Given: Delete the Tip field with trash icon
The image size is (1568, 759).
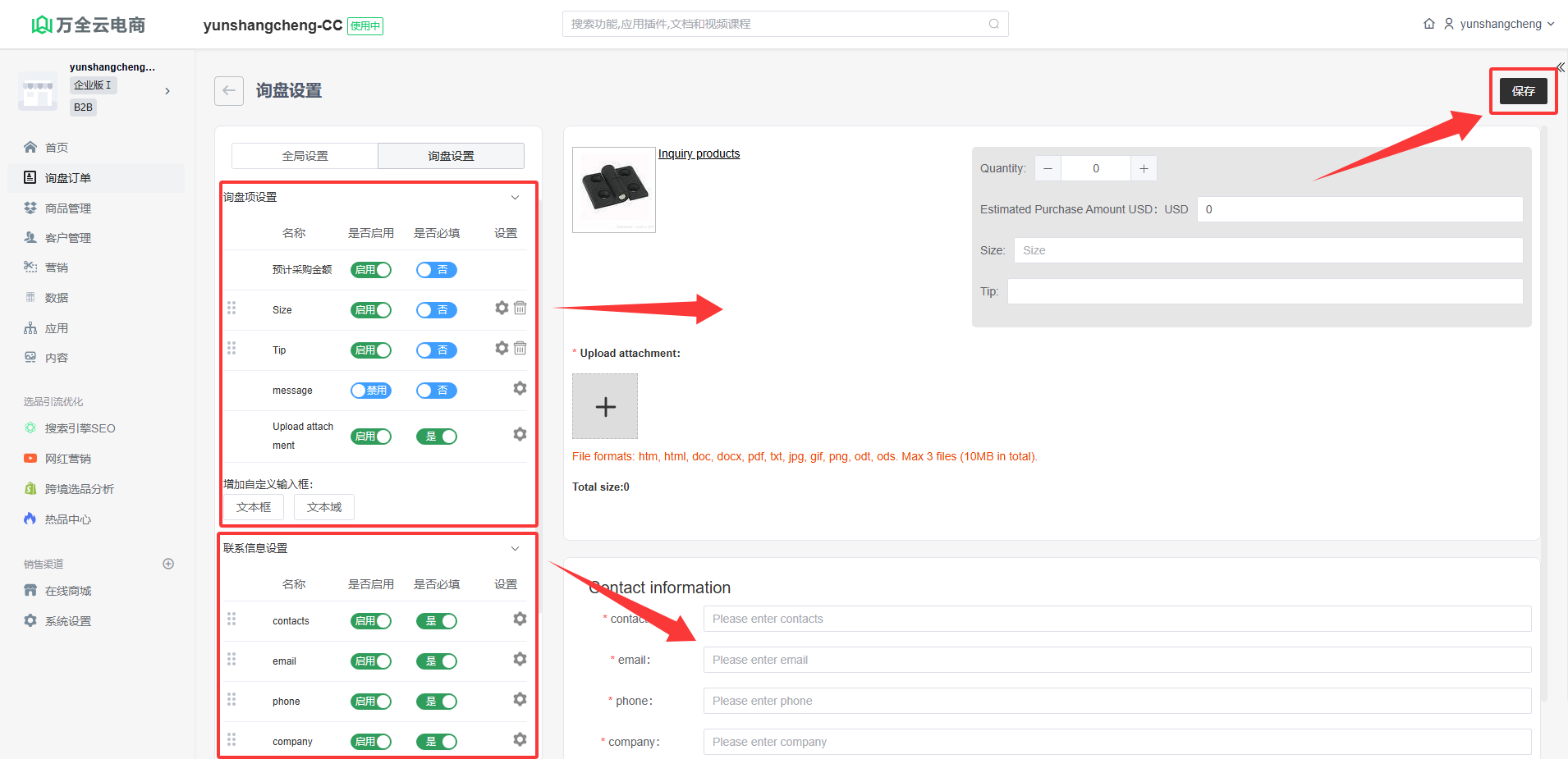Looking at the screenshot, I should [520, 348].
